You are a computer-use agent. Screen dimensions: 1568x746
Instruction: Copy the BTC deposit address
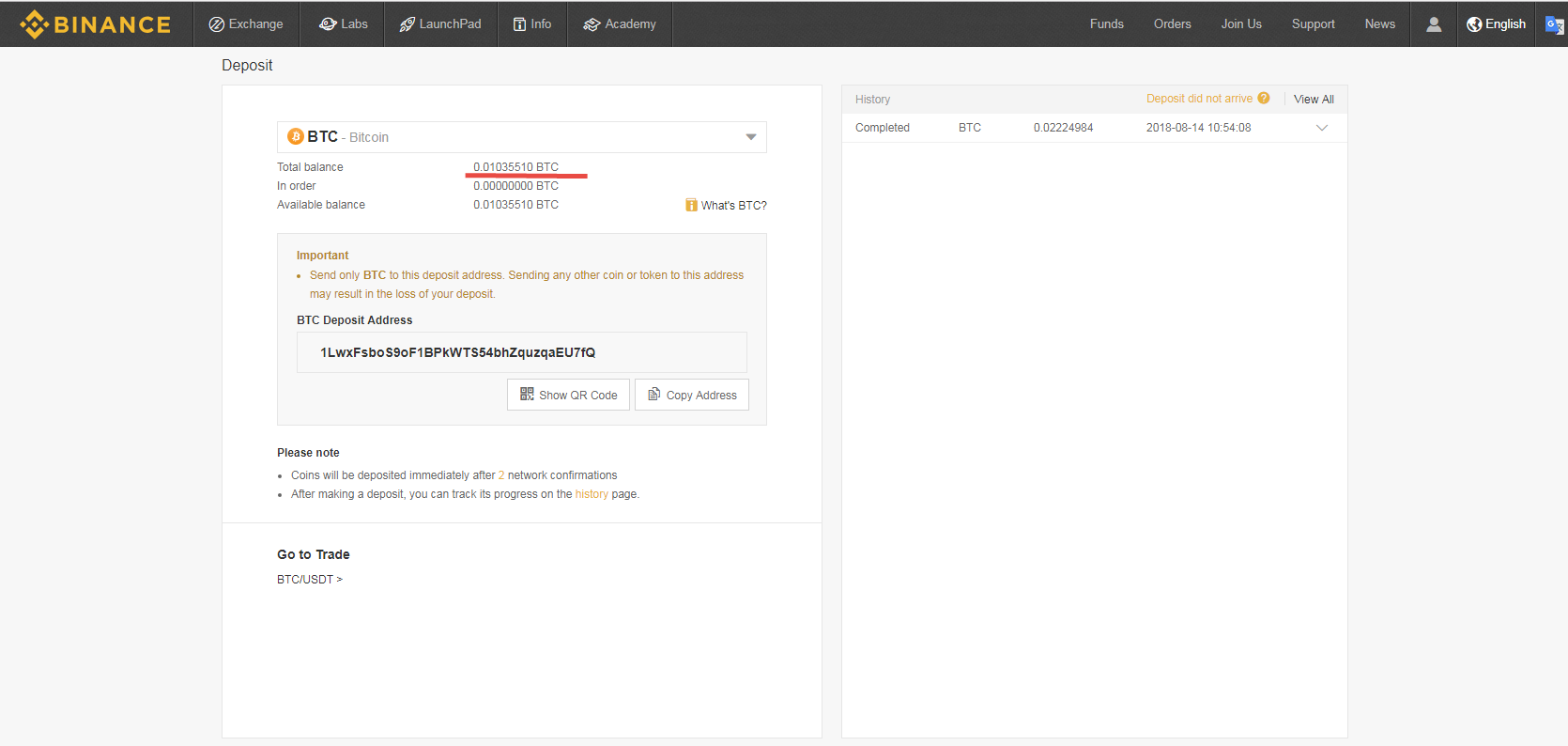pos(692,395)
